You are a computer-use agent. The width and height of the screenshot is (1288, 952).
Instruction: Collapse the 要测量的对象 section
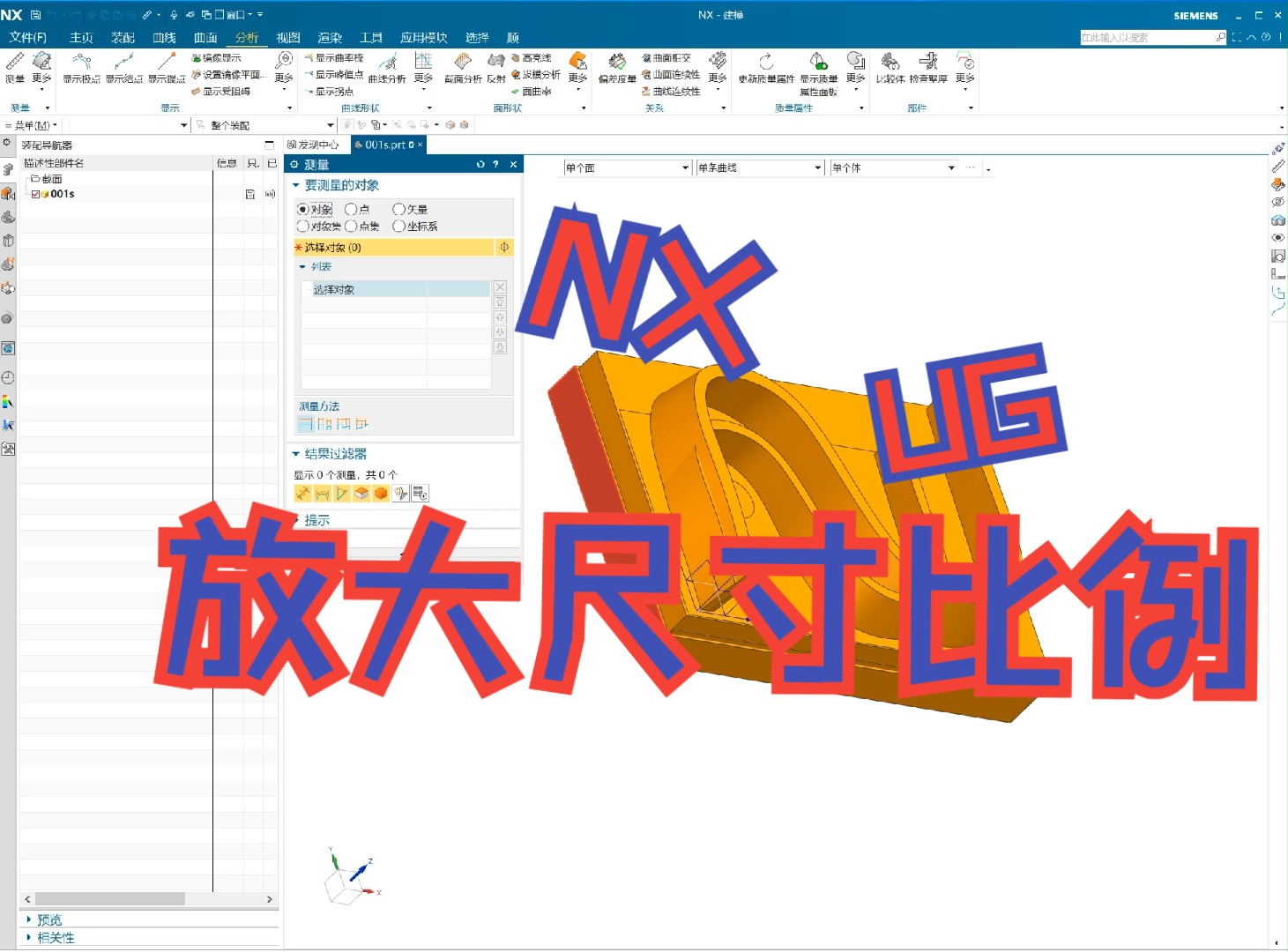[296, 185]
